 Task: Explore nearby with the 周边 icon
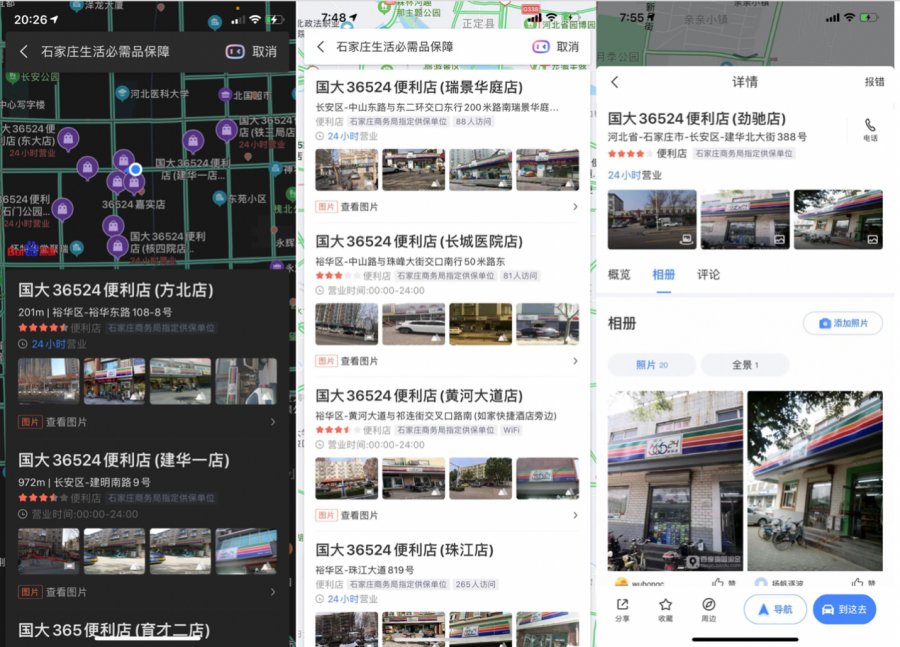[708, 610]
